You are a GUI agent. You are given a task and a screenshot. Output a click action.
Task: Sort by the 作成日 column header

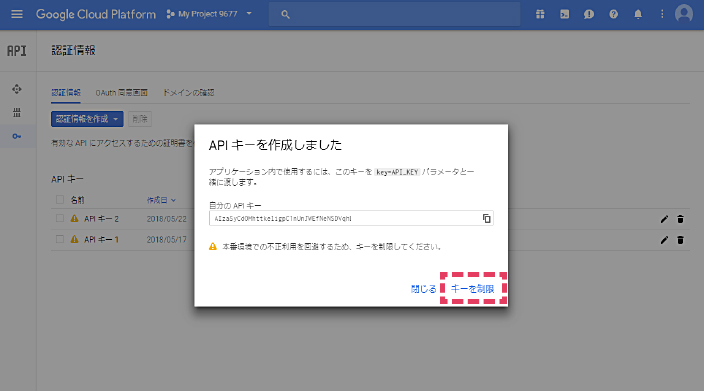coord(161,200)
